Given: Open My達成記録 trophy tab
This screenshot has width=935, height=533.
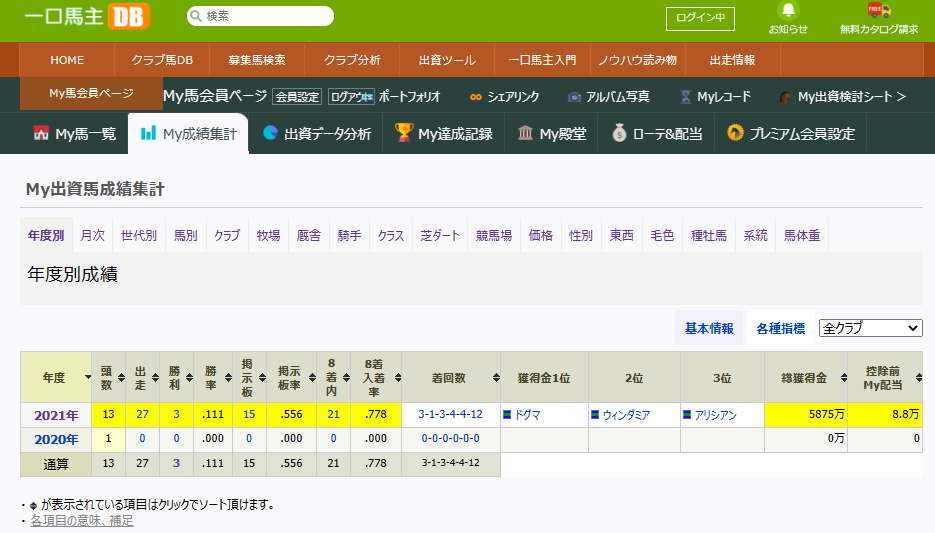Looking at the screenshot, I should pyautogui.click(x=444, y=134).
